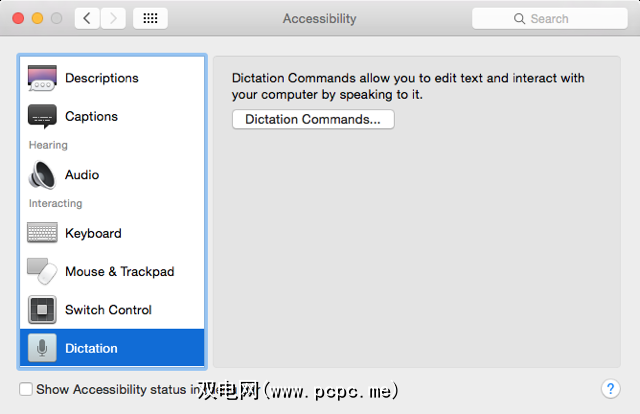Select the Captions label in the list
The width and height of the screenshot is (640, 414).
pos(91,117)
